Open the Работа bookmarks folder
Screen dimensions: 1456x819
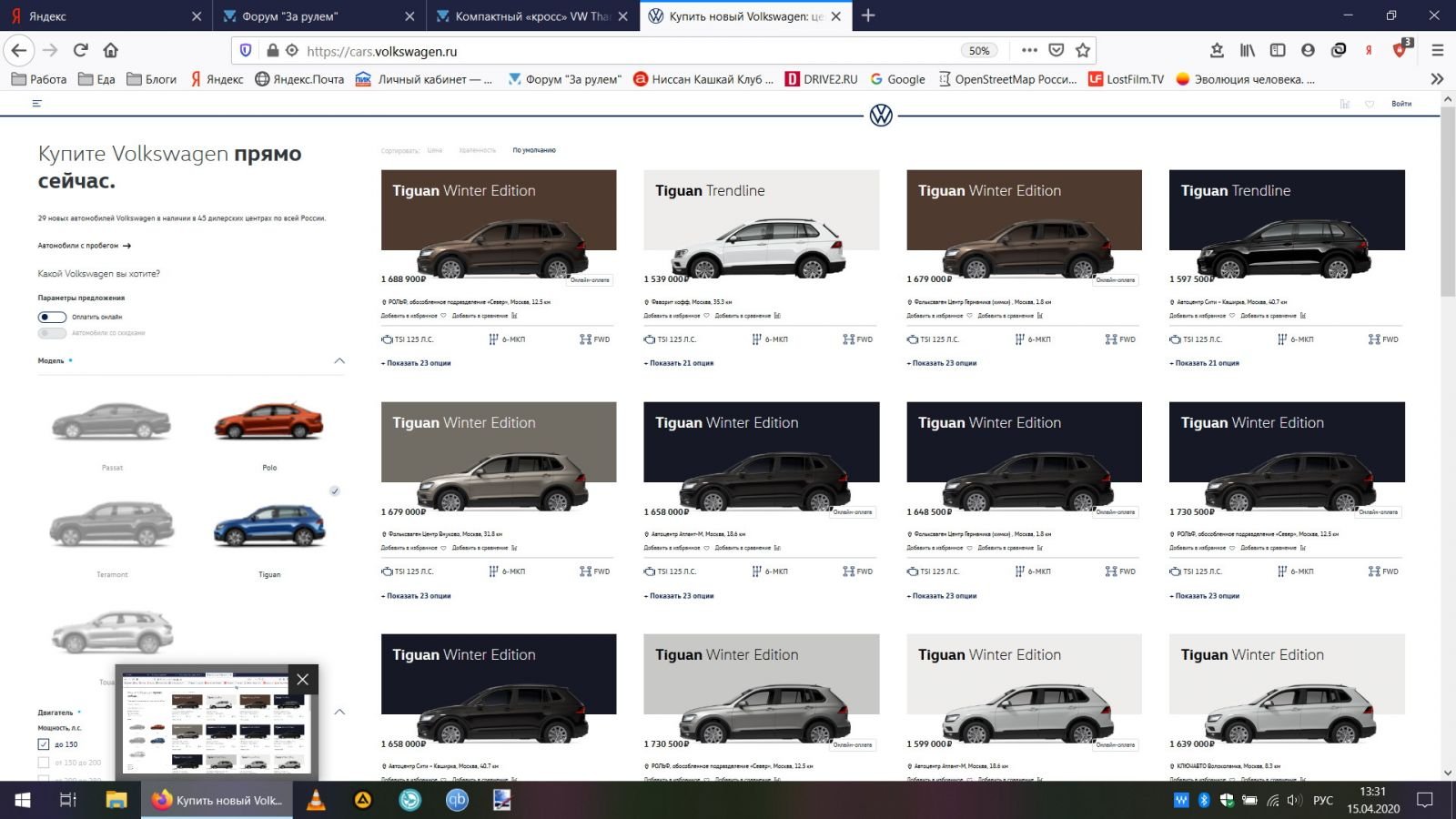click(39, 79)
